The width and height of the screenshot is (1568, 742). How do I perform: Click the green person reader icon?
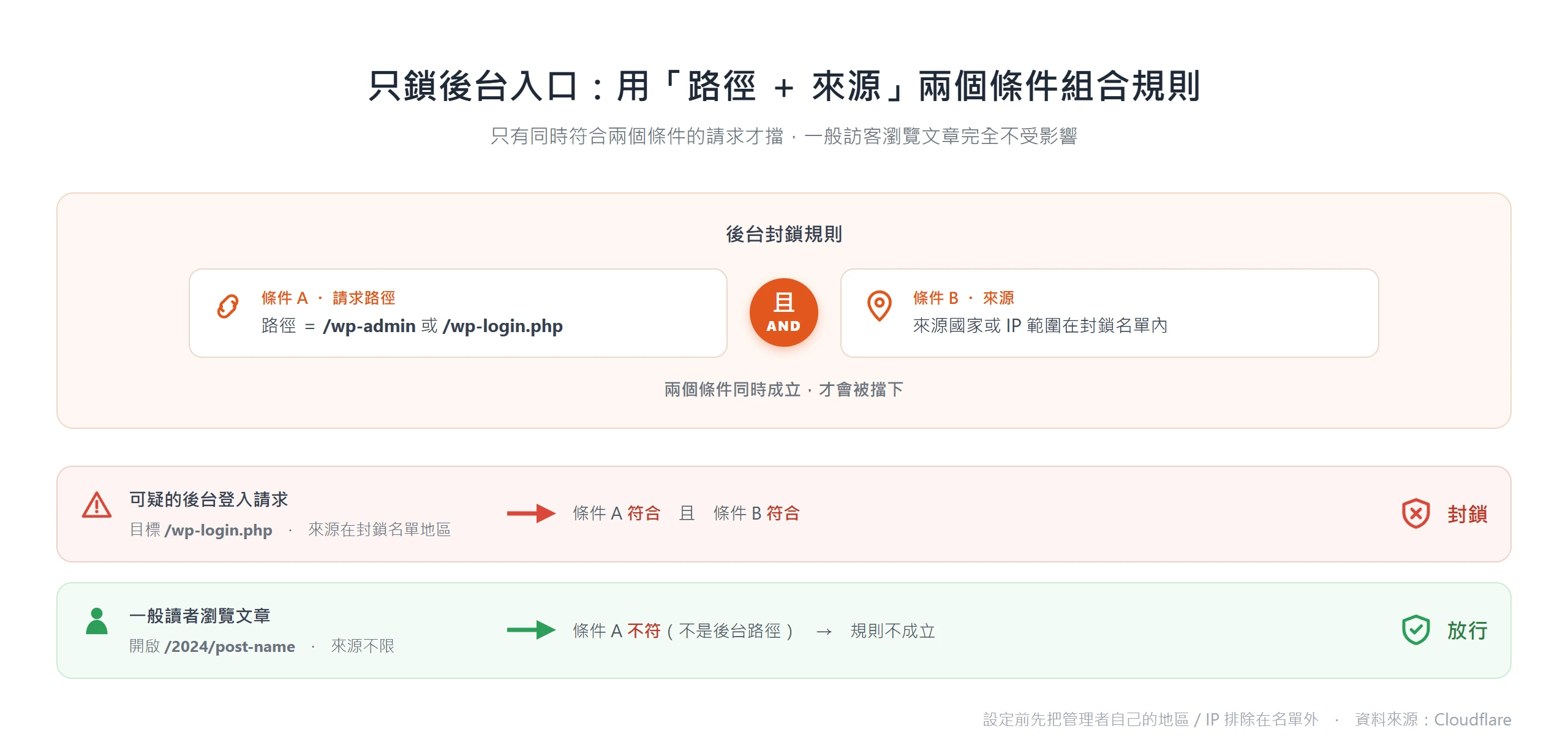point(97,621)
